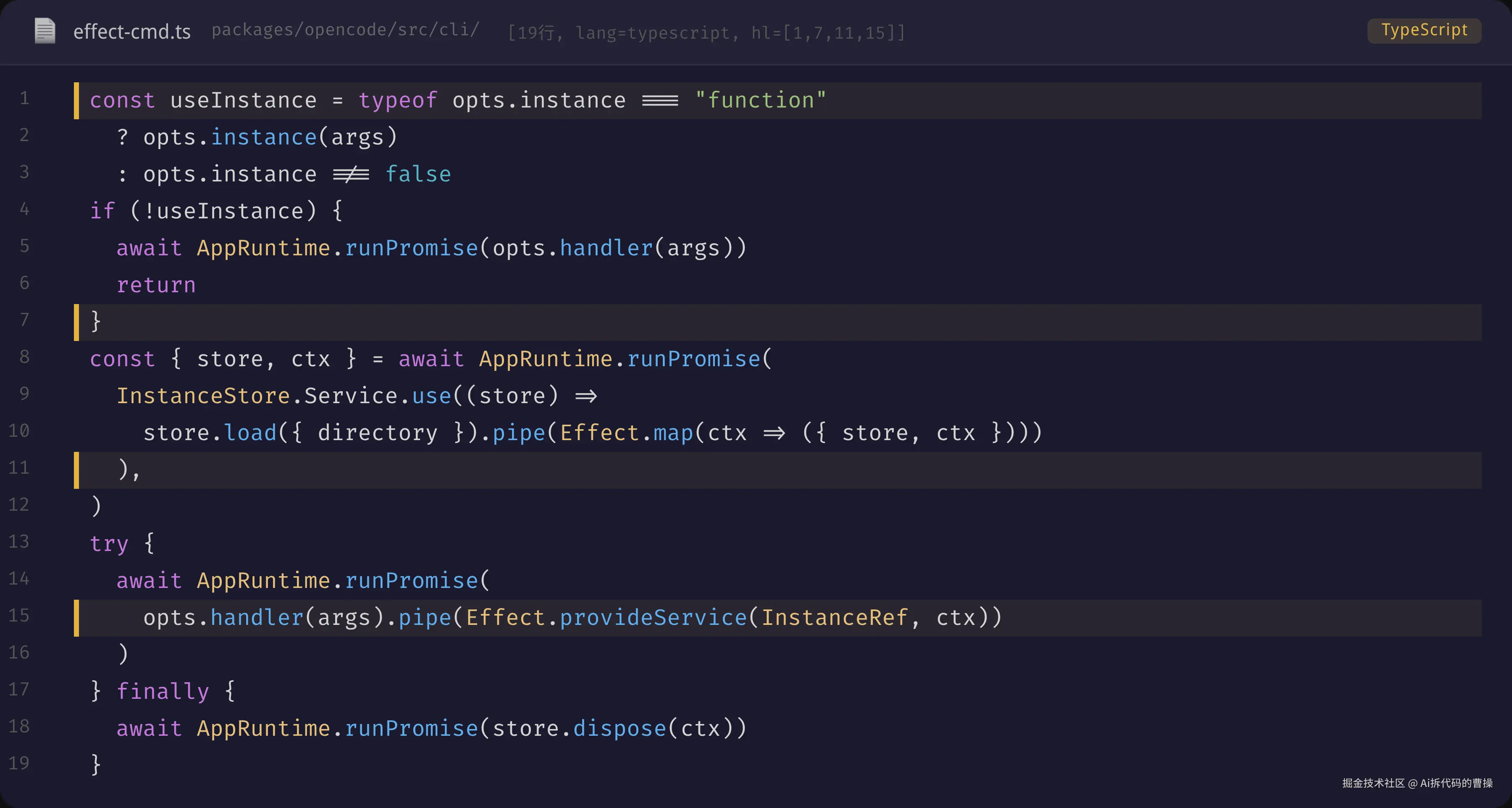Click line number 7 in the gutter
Viewport: 1512px width, 808px height.
click(24, 320)
